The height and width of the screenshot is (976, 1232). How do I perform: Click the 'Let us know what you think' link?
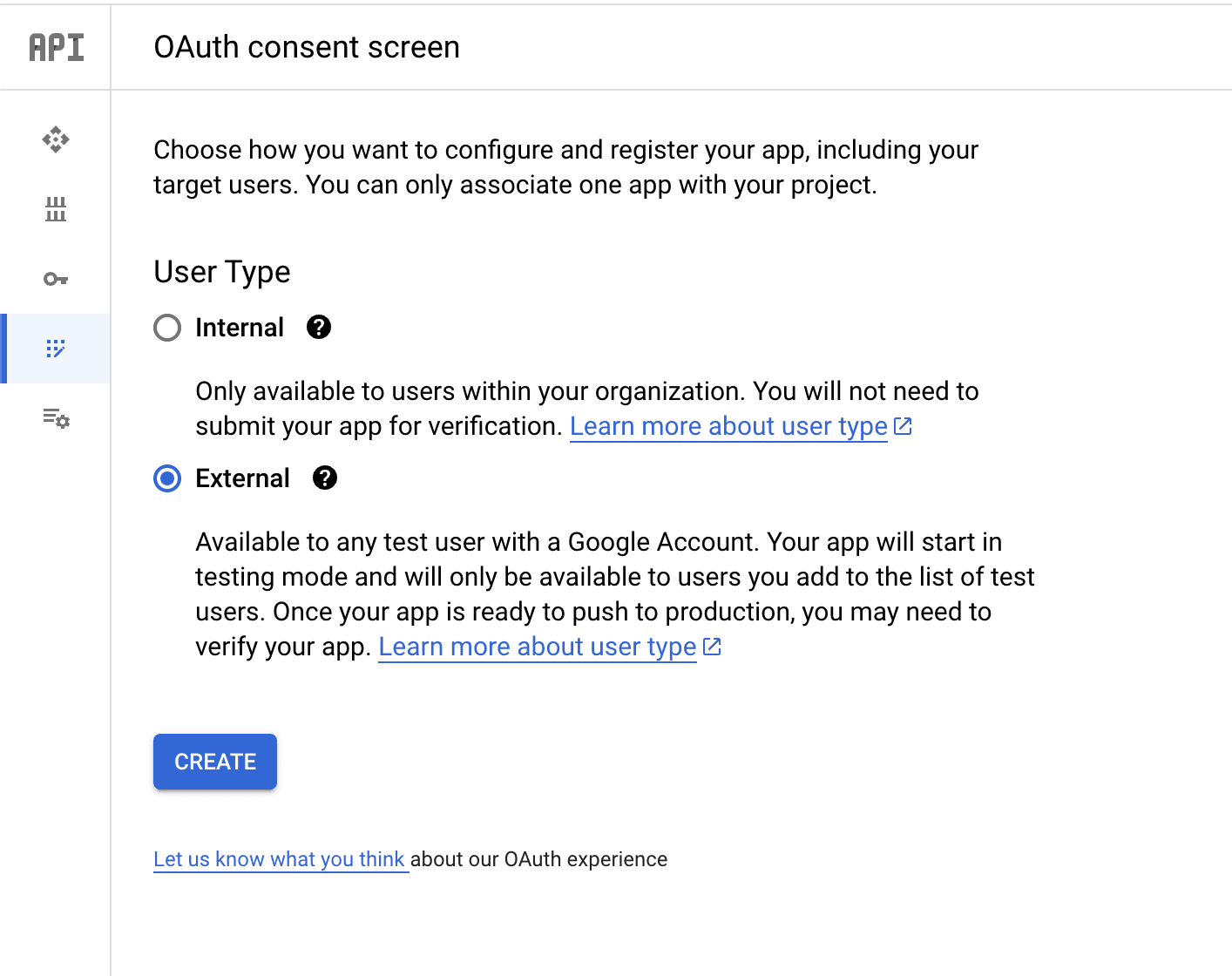coord(280,859)
